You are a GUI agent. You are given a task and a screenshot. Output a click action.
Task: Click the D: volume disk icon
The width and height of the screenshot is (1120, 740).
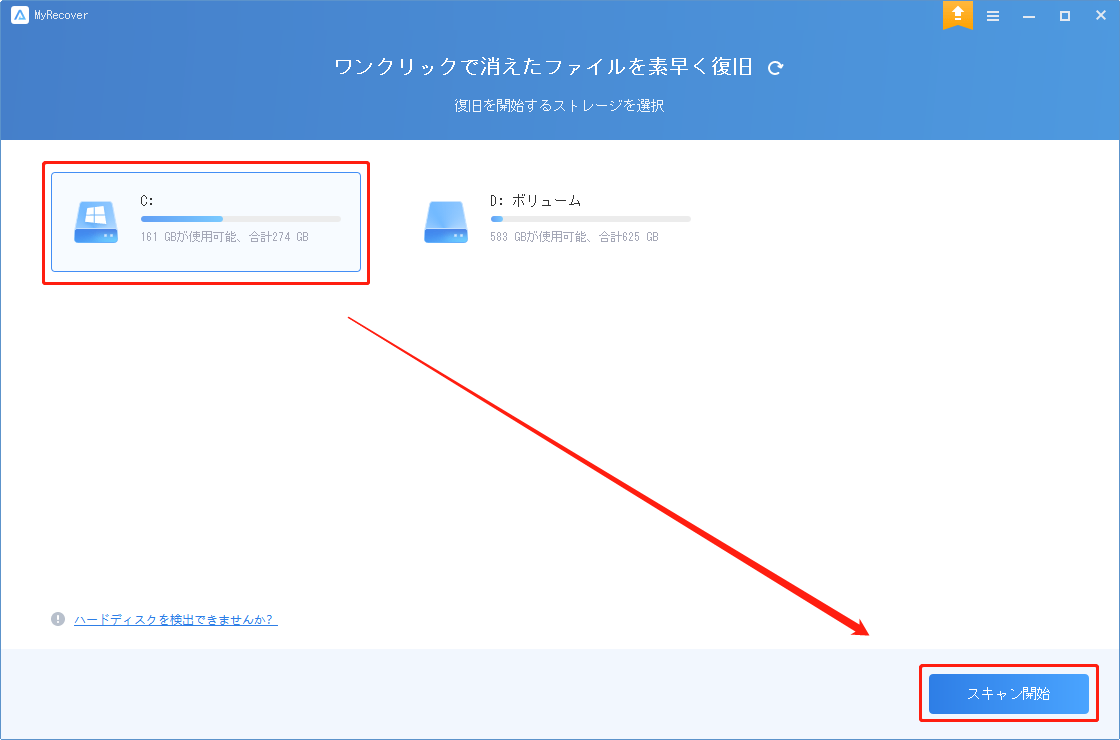[446, 221]
